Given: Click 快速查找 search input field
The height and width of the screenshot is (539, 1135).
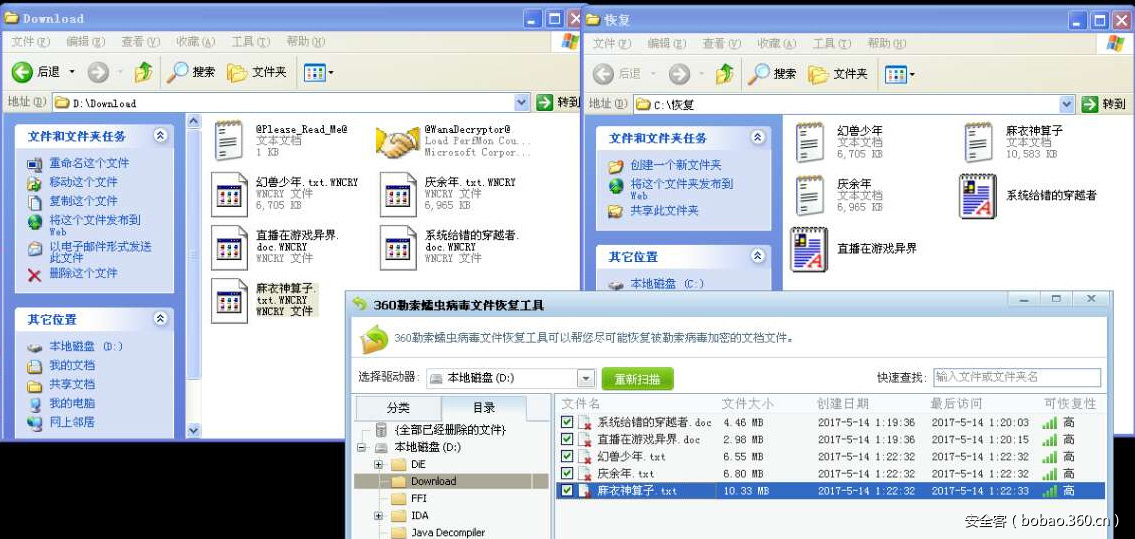Looking at the screenshot, I should click(x=1017, y=377).
